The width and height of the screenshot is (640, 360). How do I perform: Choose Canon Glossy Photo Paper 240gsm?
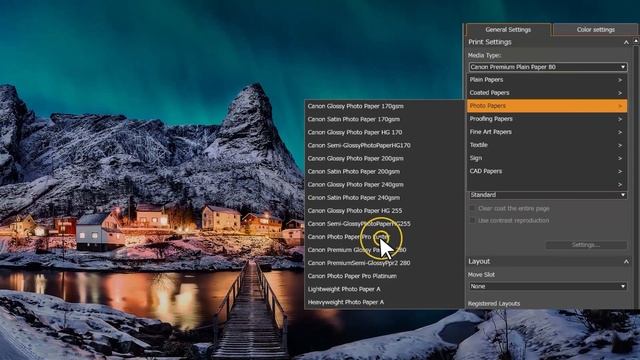[384, 184]
